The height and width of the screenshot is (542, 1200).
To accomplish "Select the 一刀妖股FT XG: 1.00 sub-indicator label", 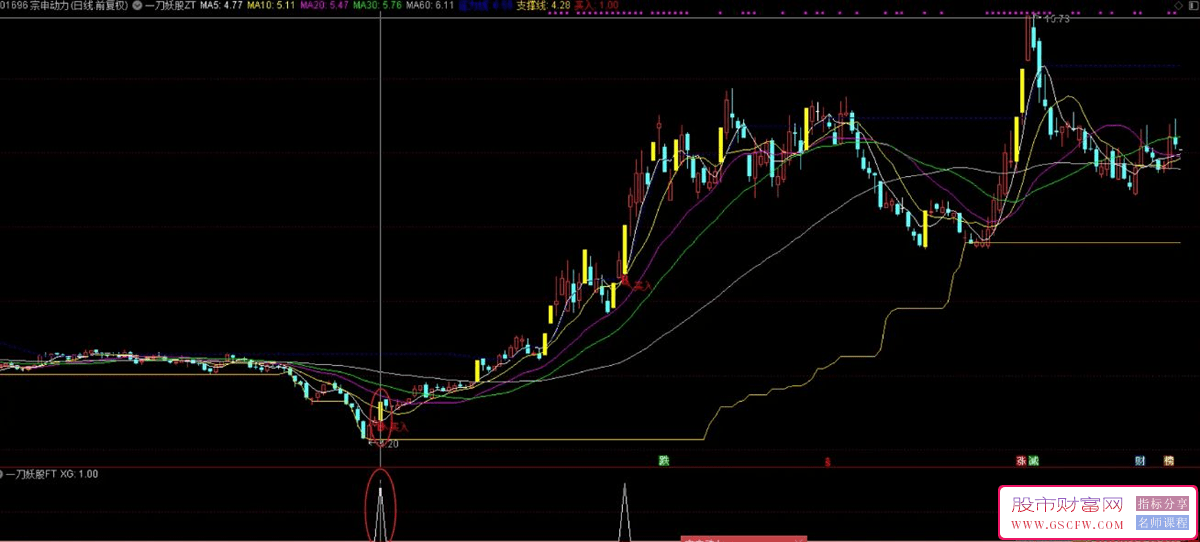I will coord(53,474).
